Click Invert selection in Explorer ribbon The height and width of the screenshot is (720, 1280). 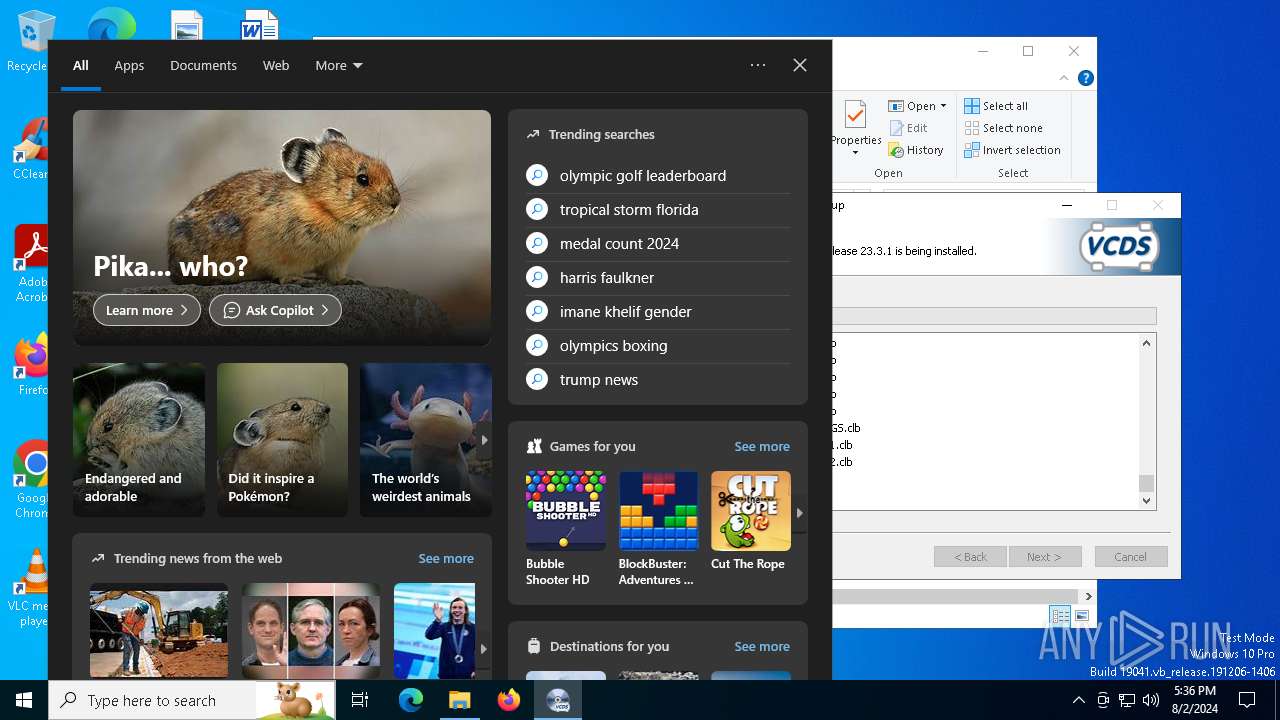point(1012,150)
